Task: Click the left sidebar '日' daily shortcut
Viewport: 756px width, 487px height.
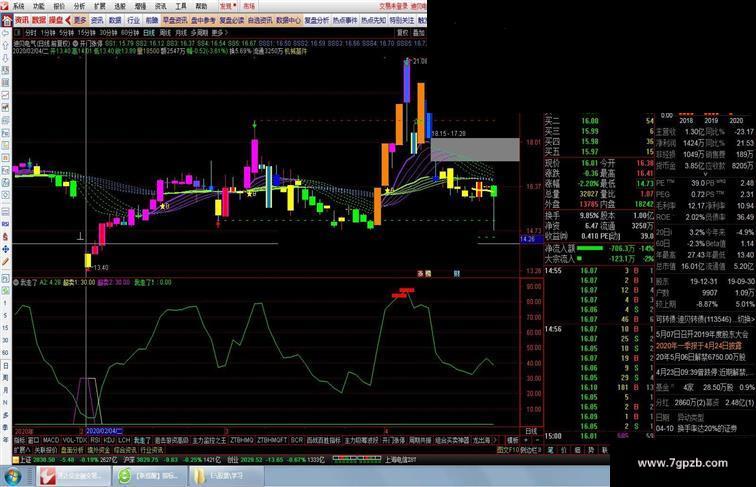Action: coord(5,365)
